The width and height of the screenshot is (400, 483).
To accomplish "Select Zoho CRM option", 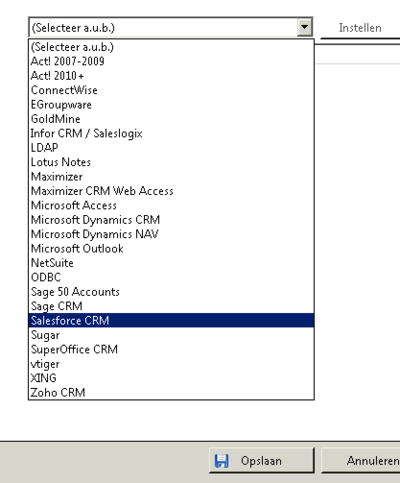I will 171,392.
